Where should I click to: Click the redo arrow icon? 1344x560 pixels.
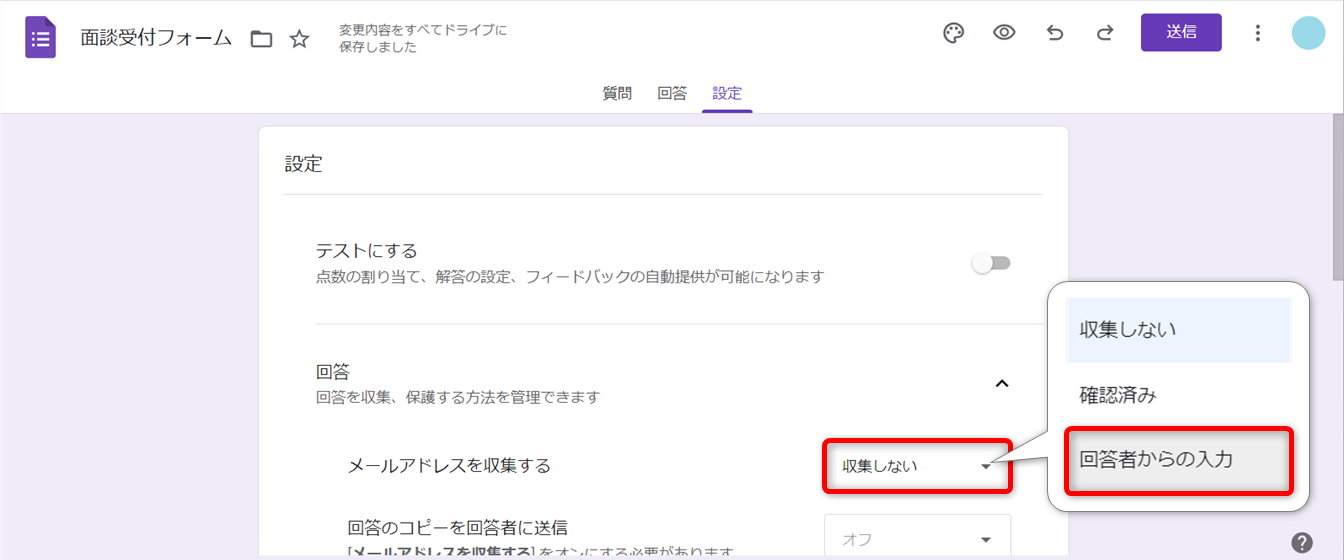[x=1105, y=33]
